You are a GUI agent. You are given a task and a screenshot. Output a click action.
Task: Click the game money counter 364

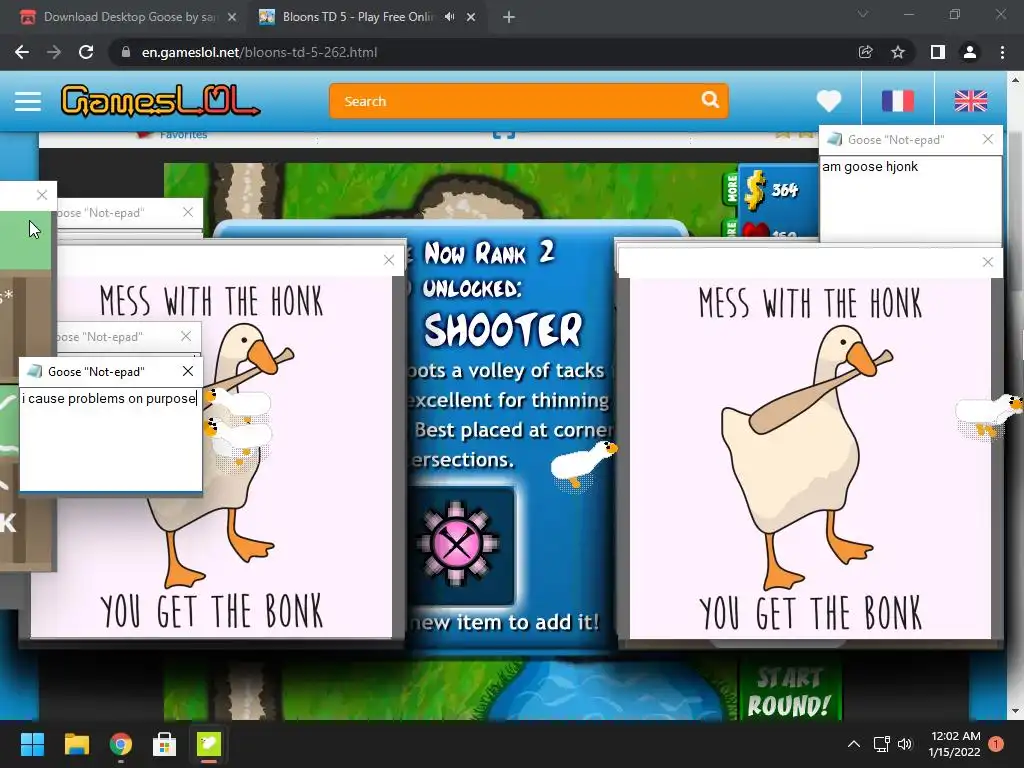pyautogui.click(x=784, y=190)
